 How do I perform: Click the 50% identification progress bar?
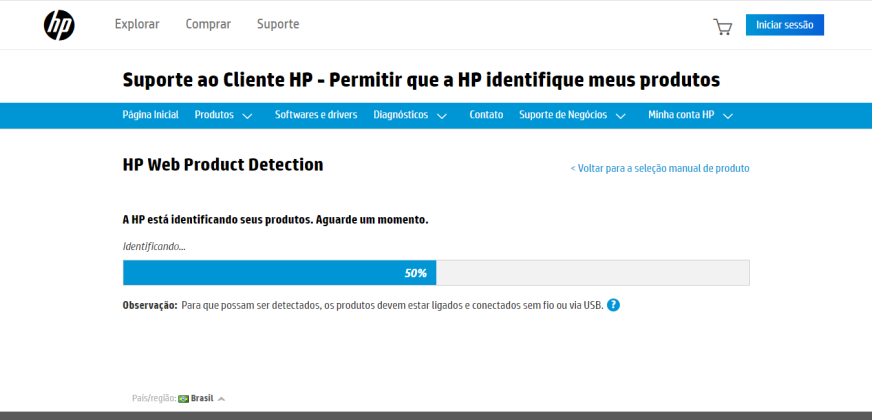(x=436, y=273)
